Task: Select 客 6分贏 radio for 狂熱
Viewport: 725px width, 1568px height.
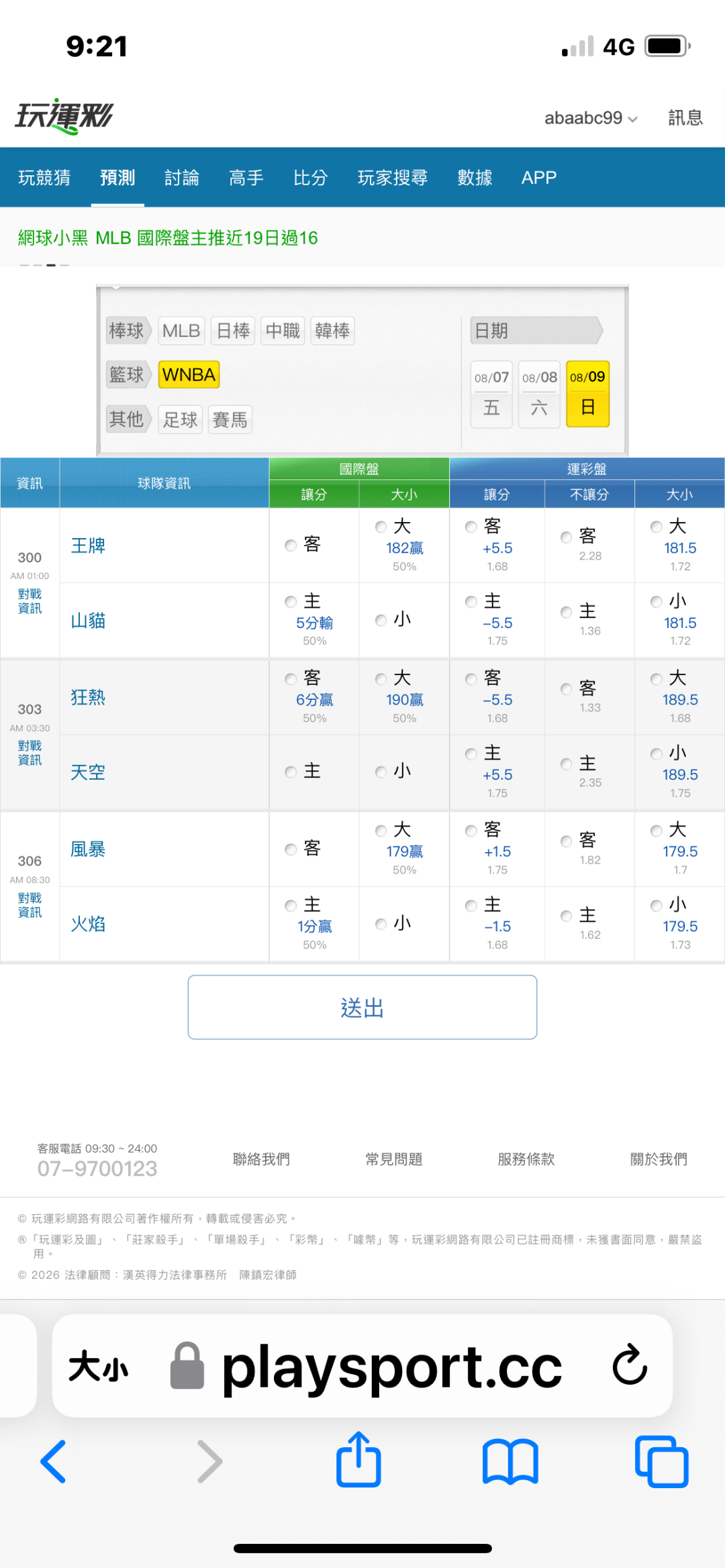Action: 291,679
